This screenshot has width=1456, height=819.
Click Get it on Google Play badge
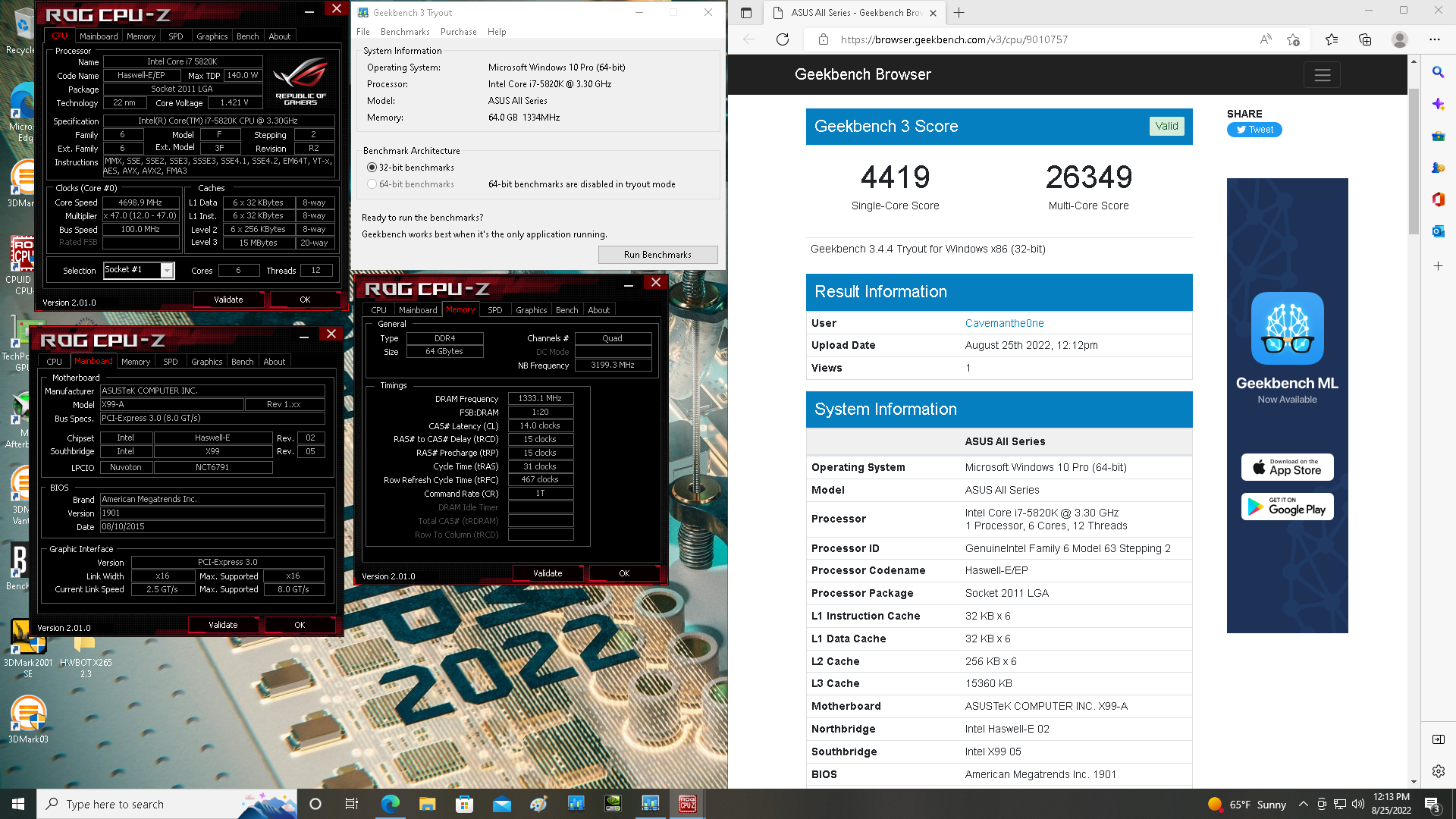1287,507
